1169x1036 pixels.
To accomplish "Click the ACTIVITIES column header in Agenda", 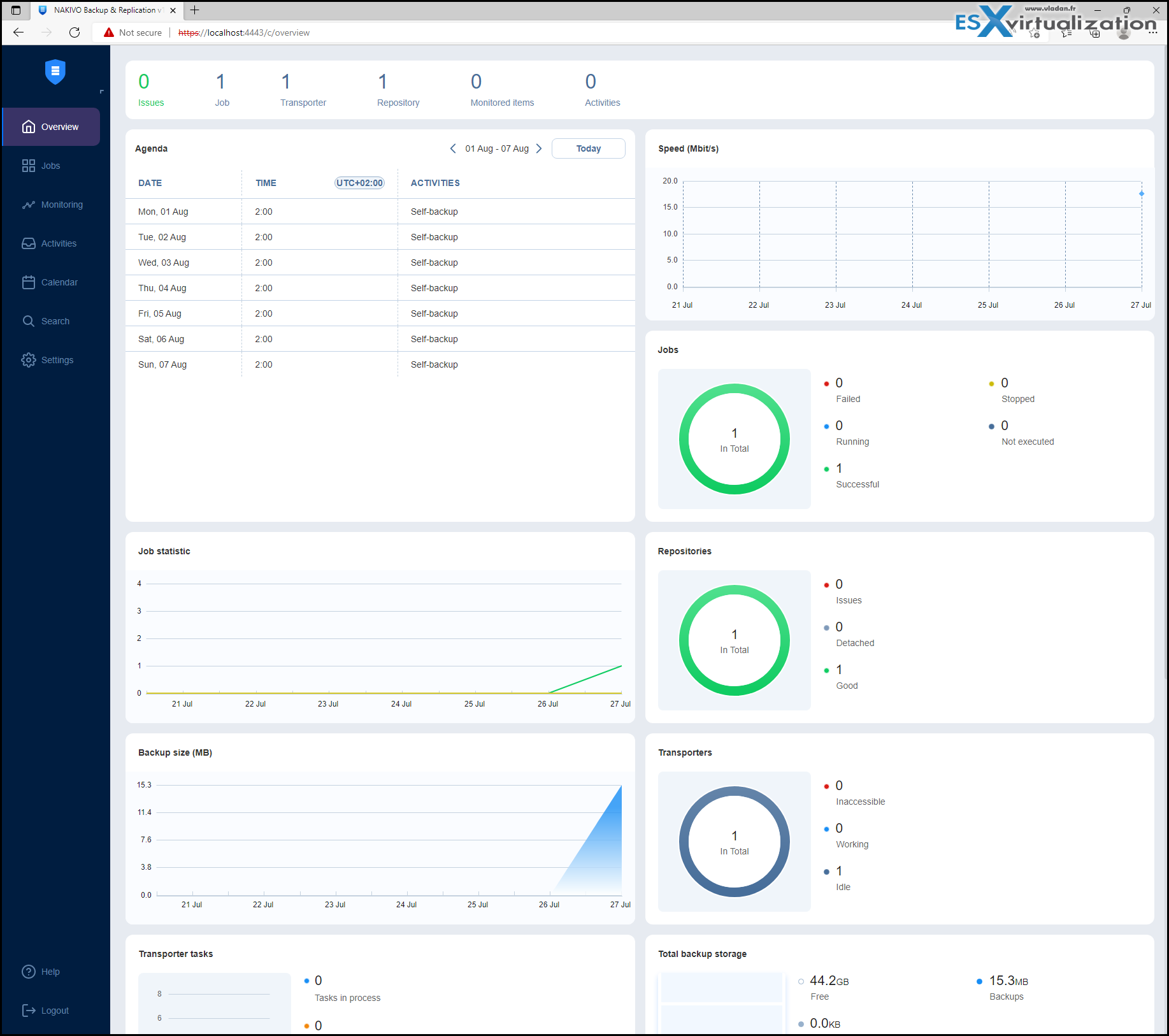I will [435, 183].
